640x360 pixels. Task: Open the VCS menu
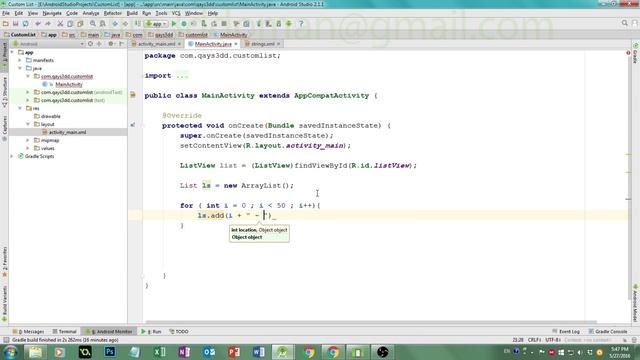click(176, 13)
